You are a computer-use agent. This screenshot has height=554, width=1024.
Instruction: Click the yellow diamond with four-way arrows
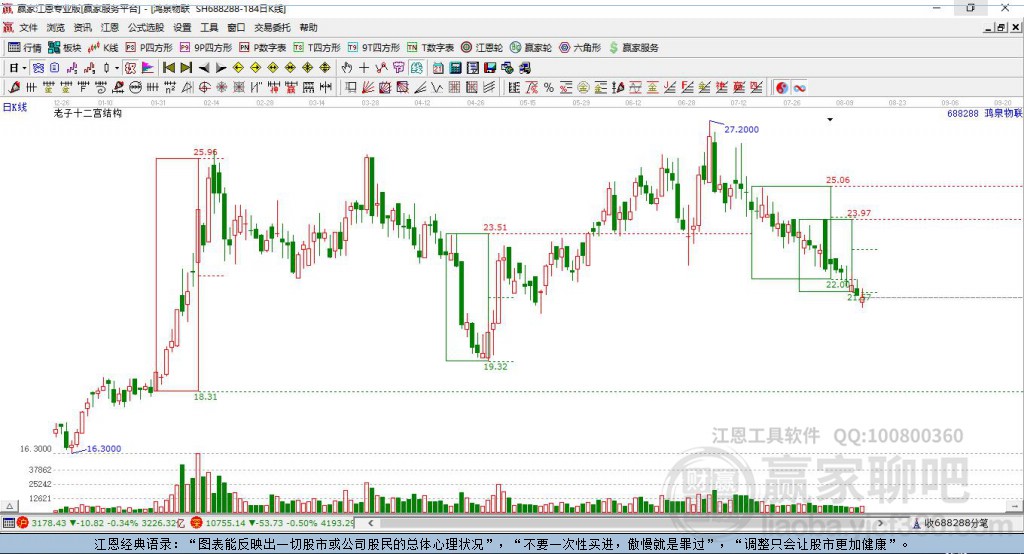pyautogui.click(x=308, y=68)
